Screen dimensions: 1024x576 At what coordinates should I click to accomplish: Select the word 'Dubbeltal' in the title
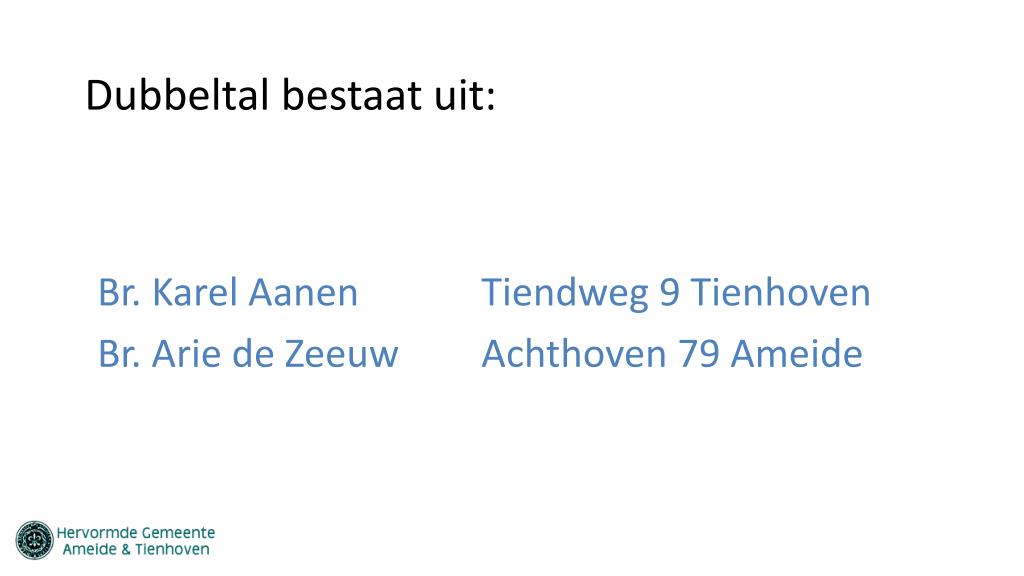click(177, 95)
